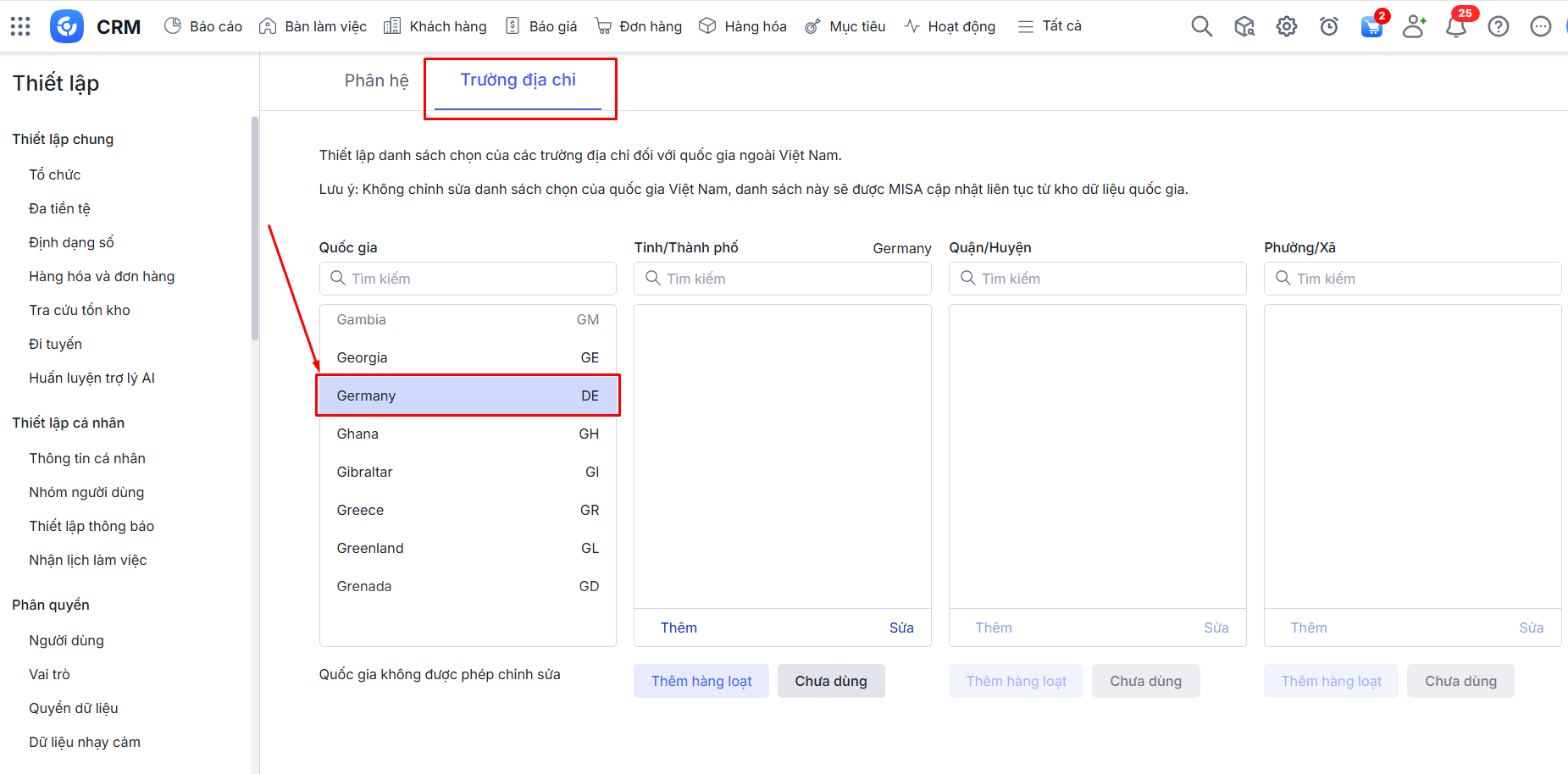This screenshot has height=774, width=1568.
Task: Open the notifications bell icon
Action: 1455,27
